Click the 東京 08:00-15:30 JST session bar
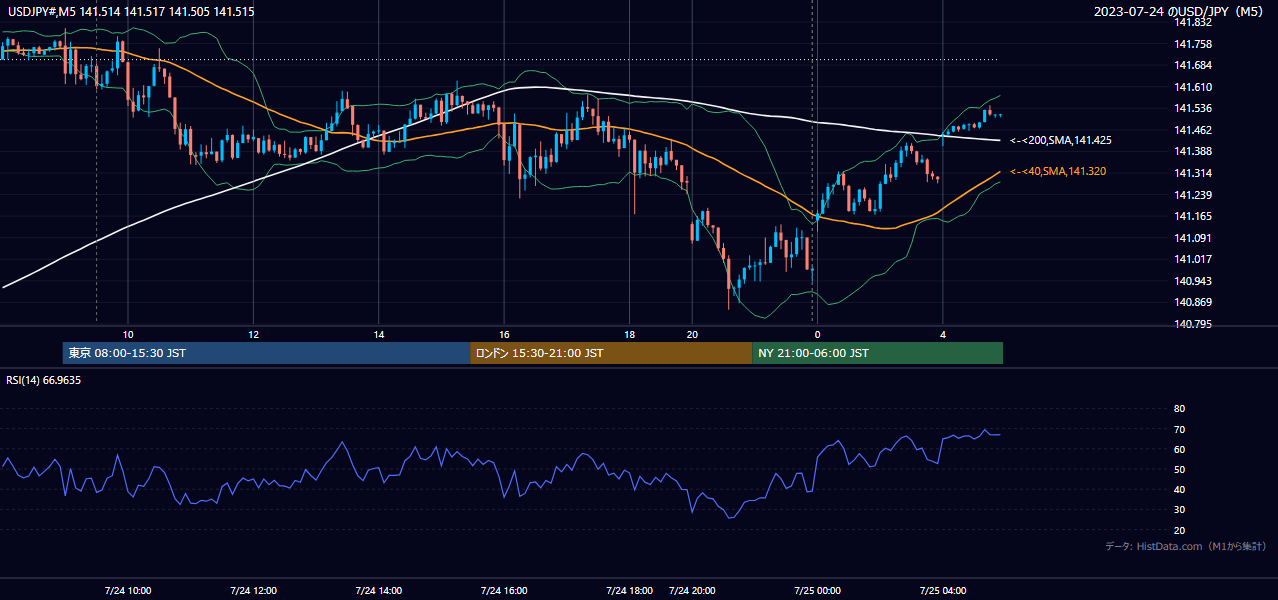 [x=266, y=353]
